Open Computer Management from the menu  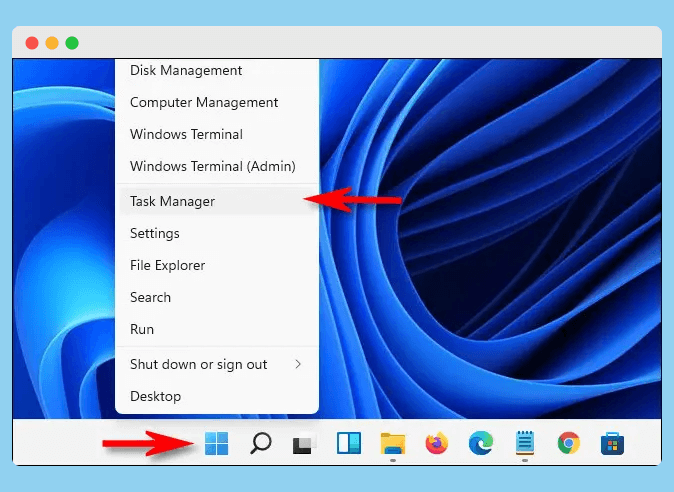pyautogui.click(x=204, y=102)
